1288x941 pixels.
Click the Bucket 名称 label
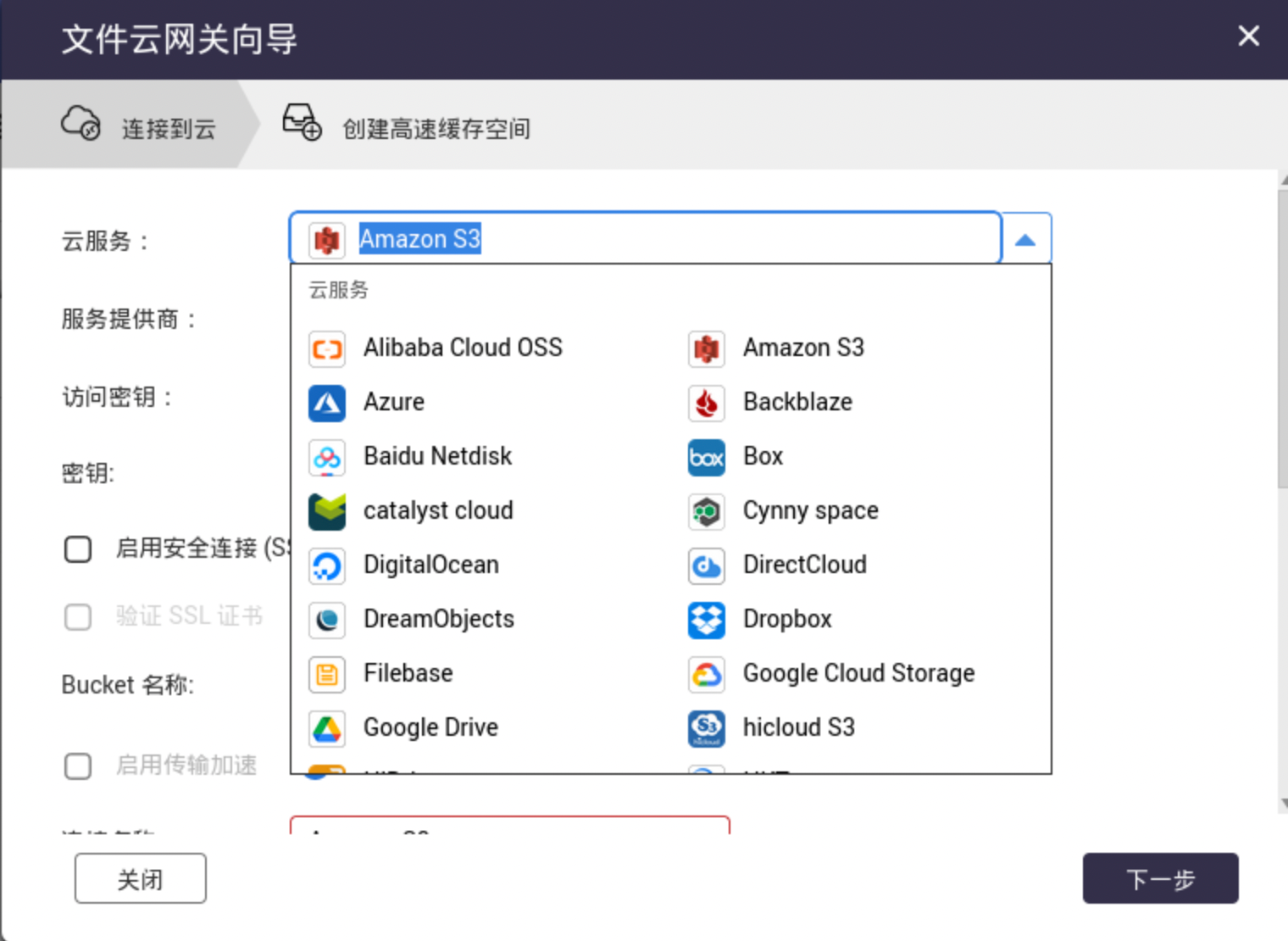pyautogui.click(x=128, y=684)
